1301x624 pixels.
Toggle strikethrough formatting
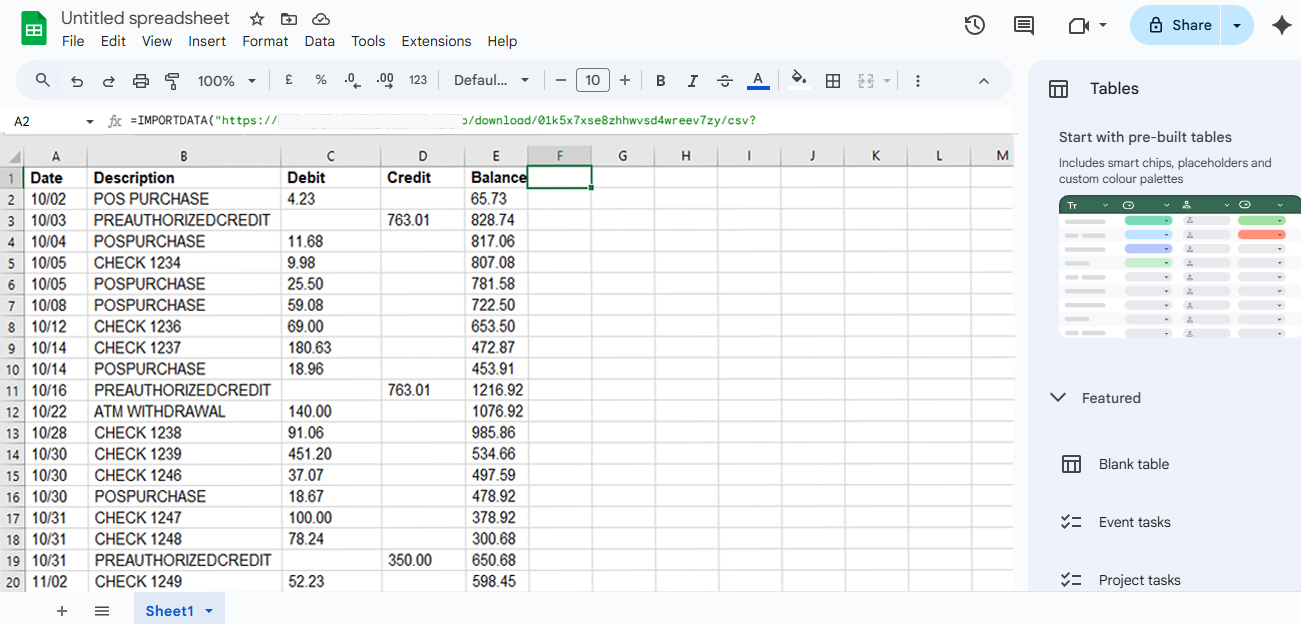point(726,81)
